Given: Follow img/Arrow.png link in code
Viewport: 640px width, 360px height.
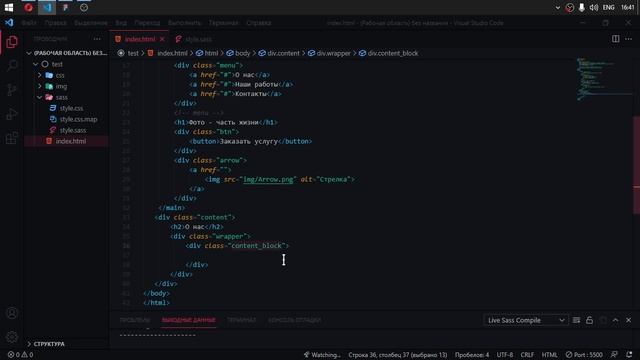Looking at the screenshot, I should (x=268, y=180).
